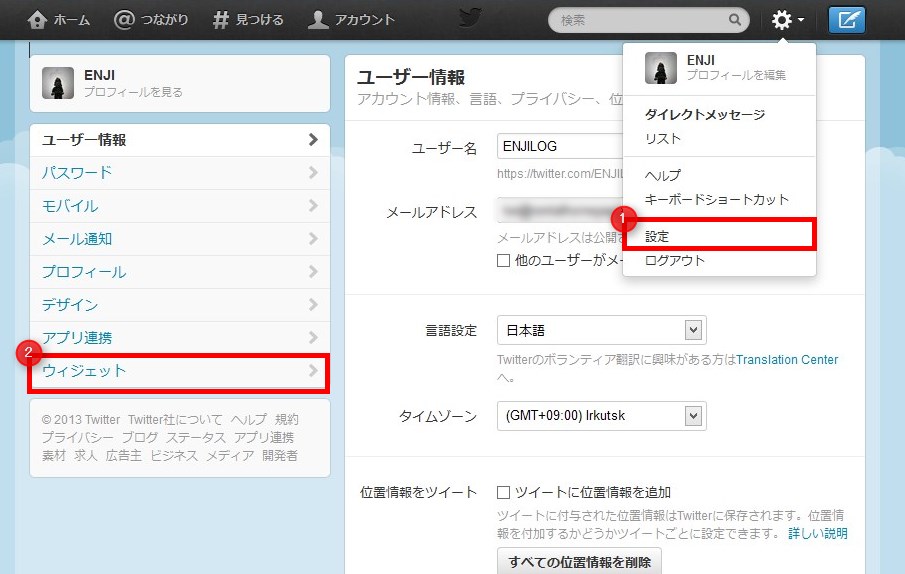Click 求人 footer link

(85, 456)
